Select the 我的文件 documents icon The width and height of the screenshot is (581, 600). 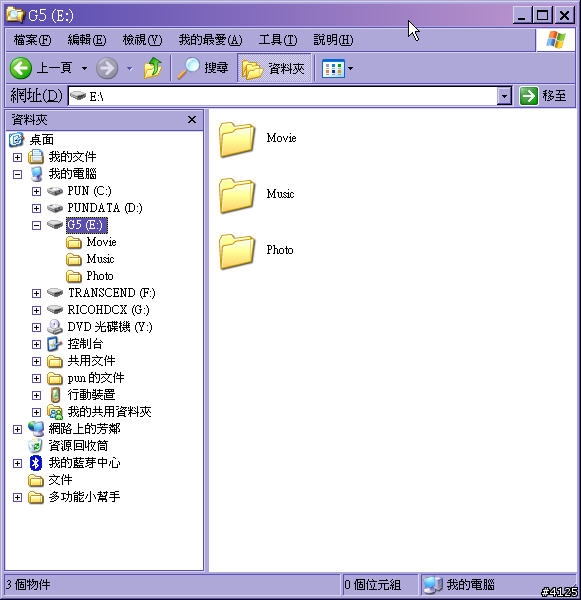click(36, 157)
